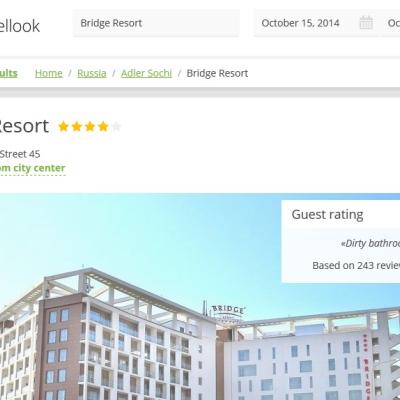Screen dimensions: 400x400
Task: Click the third gold rating star
Action: pos(90,127)
